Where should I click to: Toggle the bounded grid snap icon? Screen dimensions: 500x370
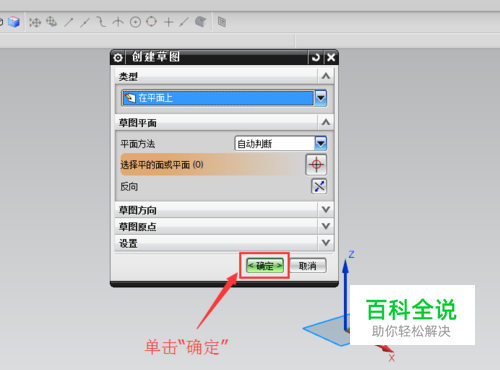click(x=222, y=22)
